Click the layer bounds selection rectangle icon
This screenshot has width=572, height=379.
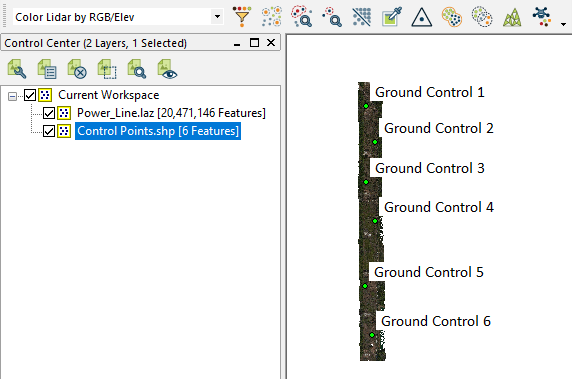click(x=107, y=69)
